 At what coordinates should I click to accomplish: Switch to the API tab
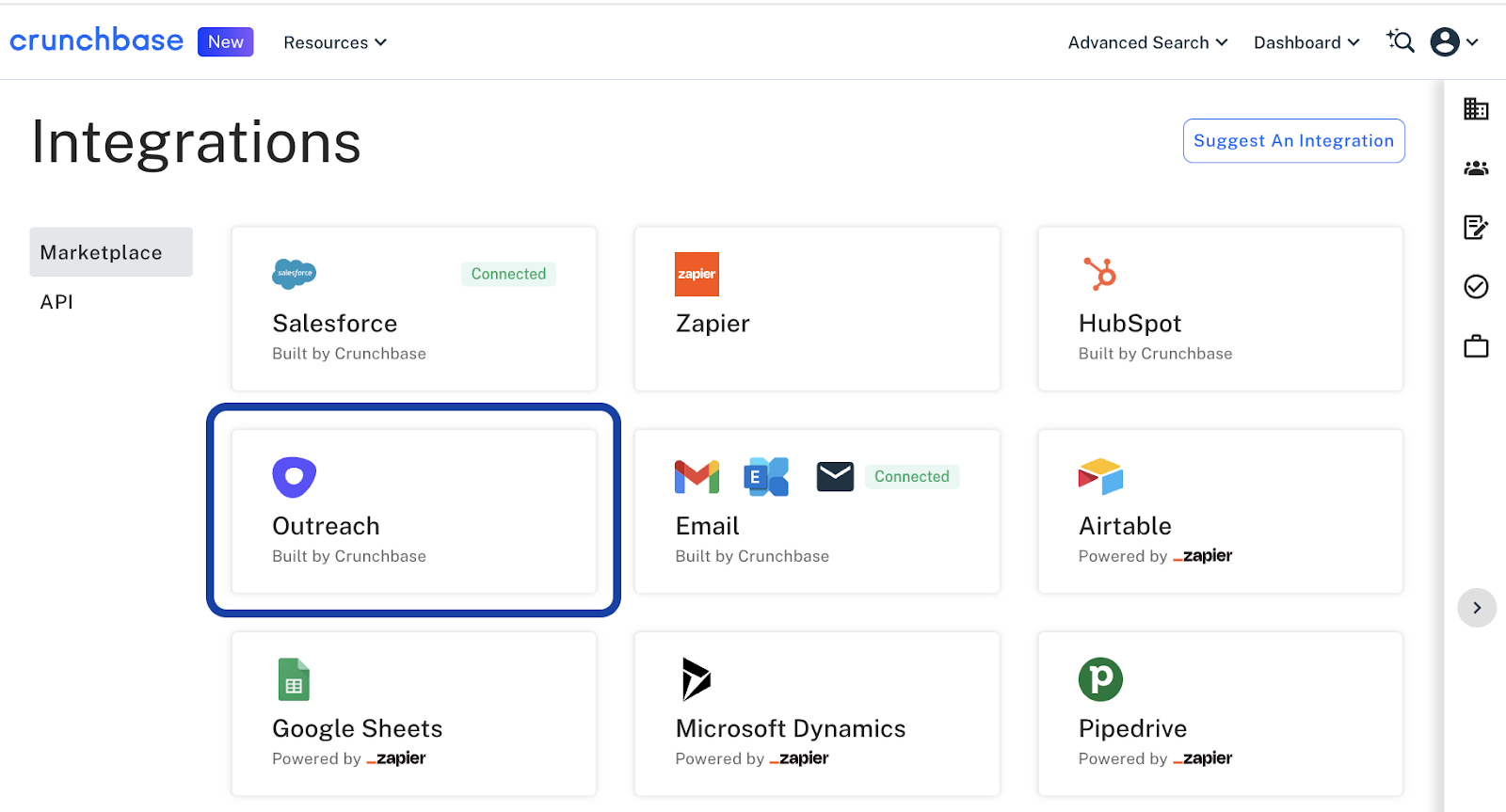56,302
